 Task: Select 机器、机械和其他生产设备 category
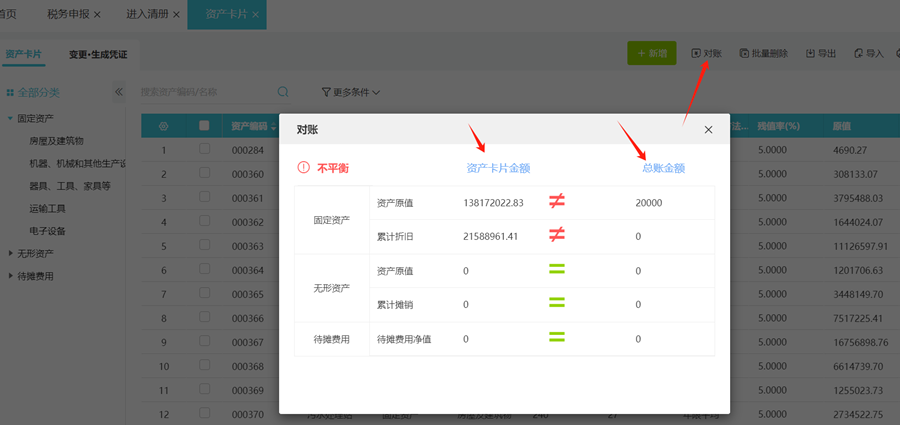tap(77, 164)
